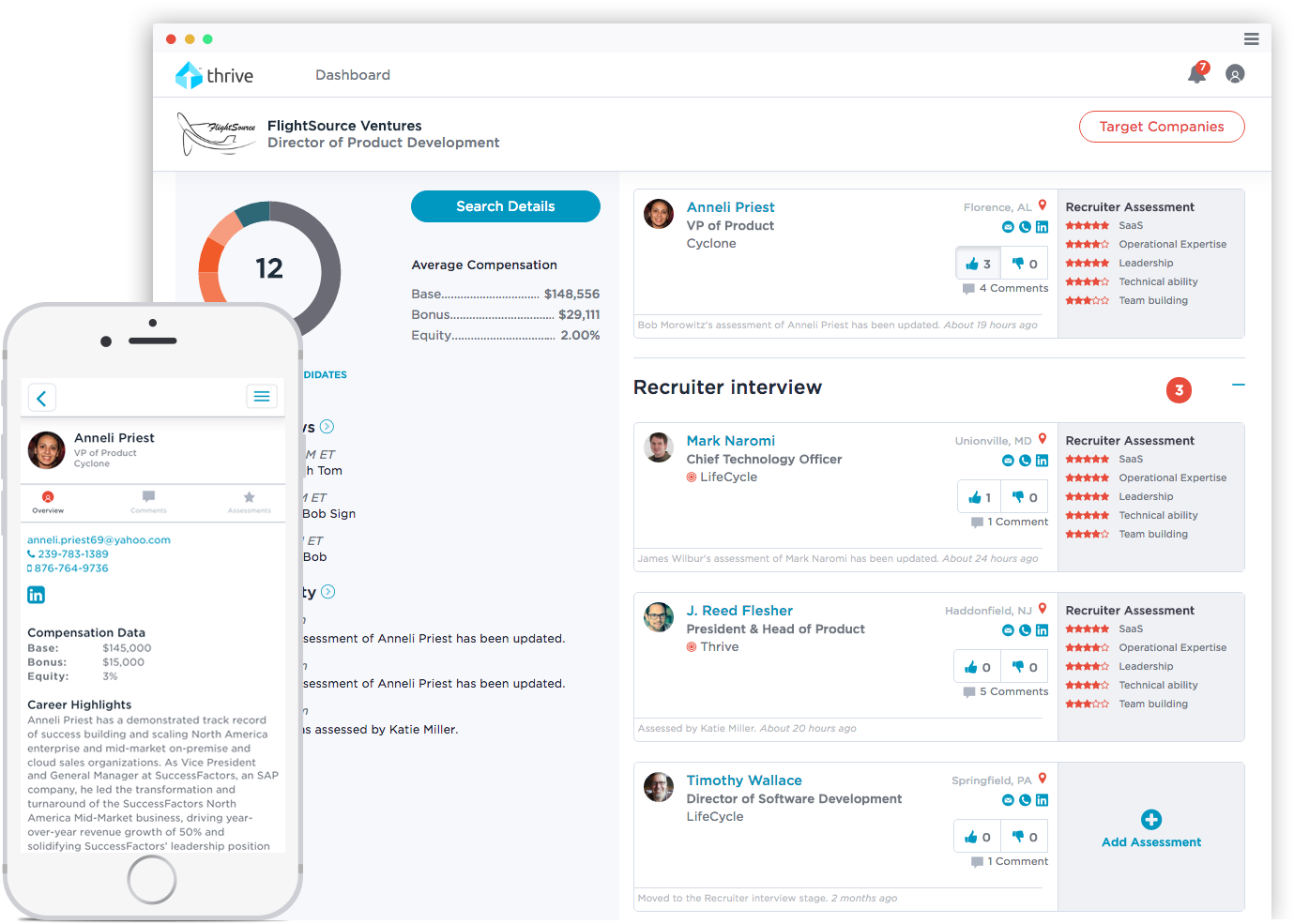This screenshot has width=1294, height=924.
Task: Open Anneli Priest's LinkedIn icon on her card
Action: tap(1042, 227)
